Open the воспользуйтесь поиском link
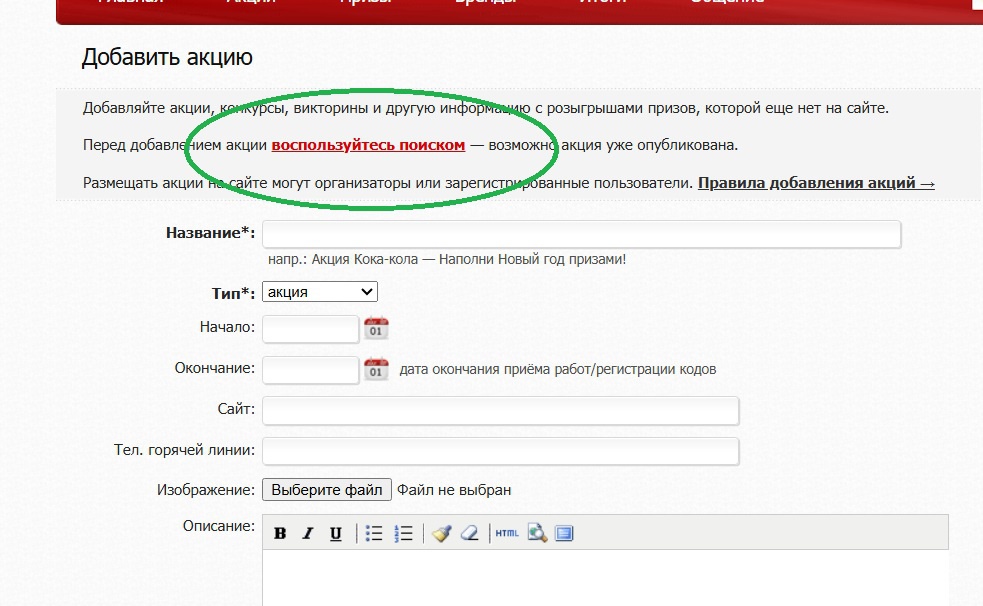The image size is (983, 606). (x=368, y=145)
